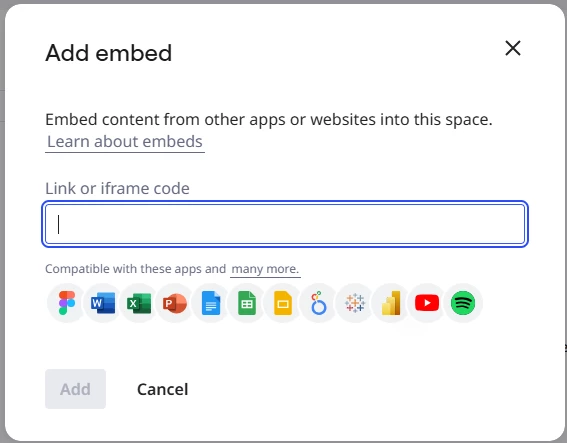Focus the Link or iframe code field
The height and width of the screenshot is (443, 567).
(285, 224)
